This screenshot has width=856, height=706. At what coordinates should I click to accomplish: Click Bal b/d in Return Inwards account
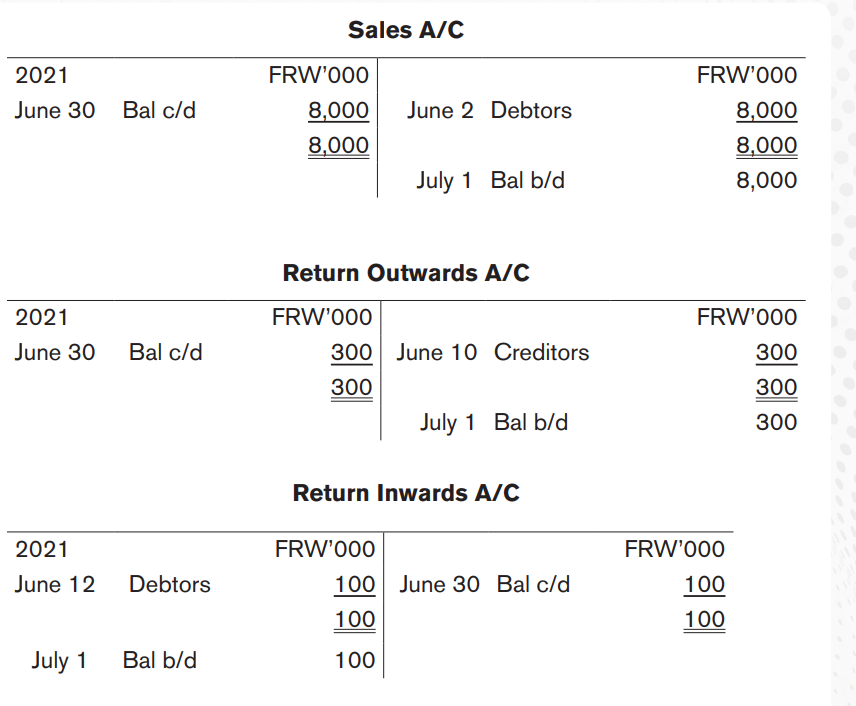pyautogui.click(x=159, y=660)
